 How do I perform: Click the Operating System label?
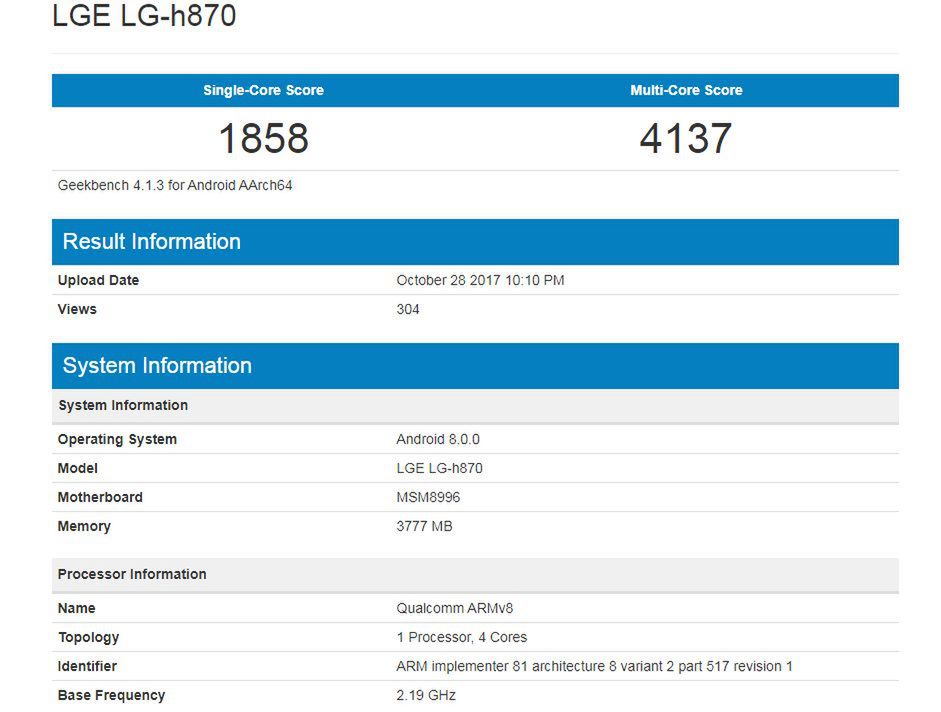[117, 439]
